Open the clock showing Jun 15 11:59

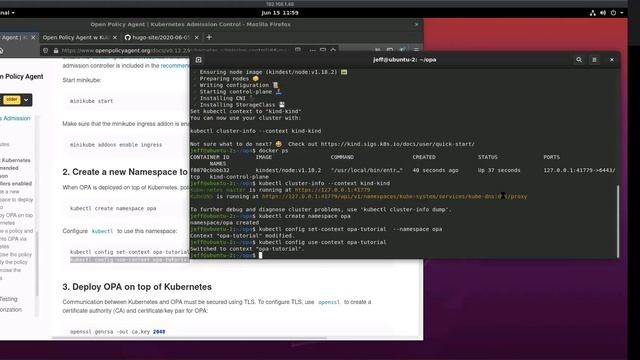click(x=280, y=13)
